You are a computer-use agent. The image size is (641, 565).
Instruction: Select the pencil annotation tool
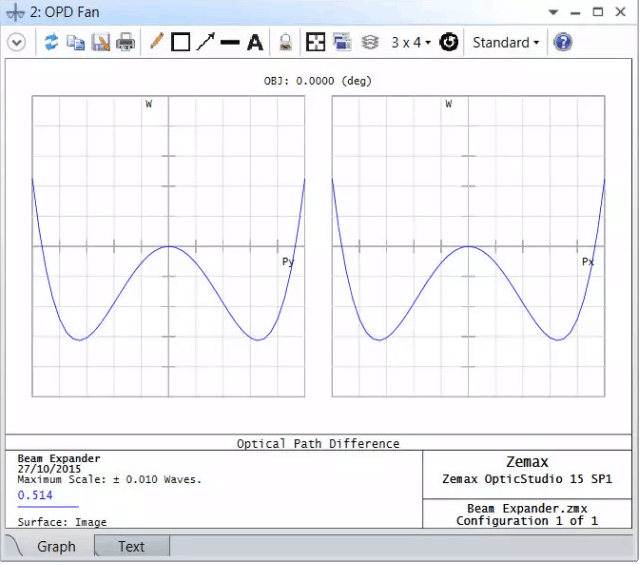[156, 42]
